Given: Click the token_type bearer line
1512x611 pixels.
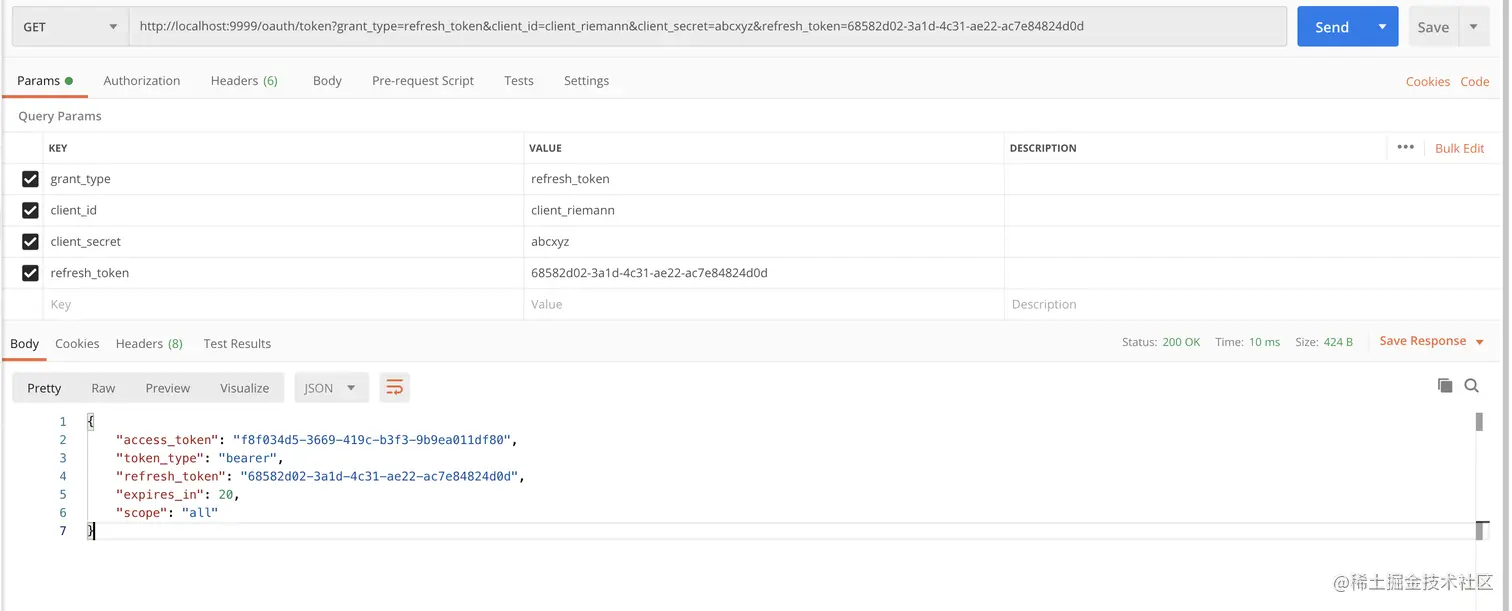Looking at the screenshot, I should (200, 458).
